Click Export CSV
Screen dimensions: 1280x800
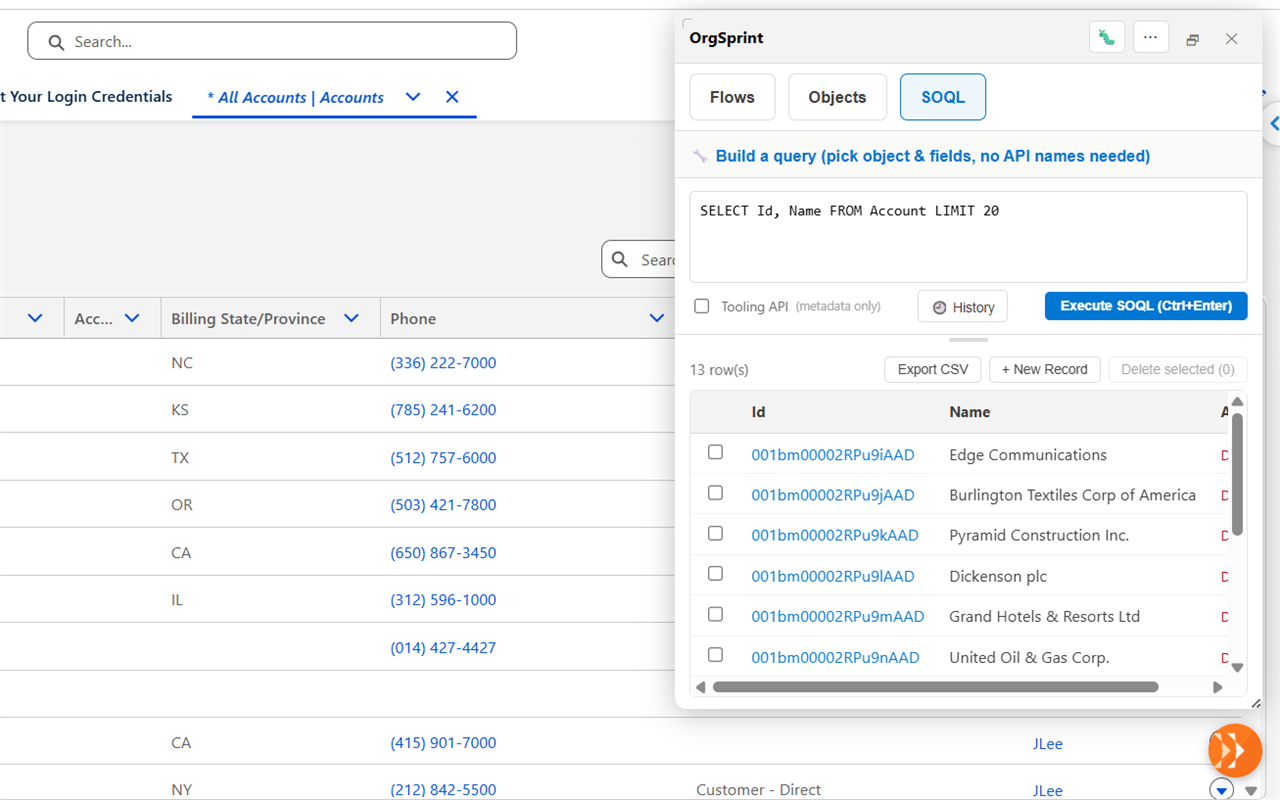933,369
